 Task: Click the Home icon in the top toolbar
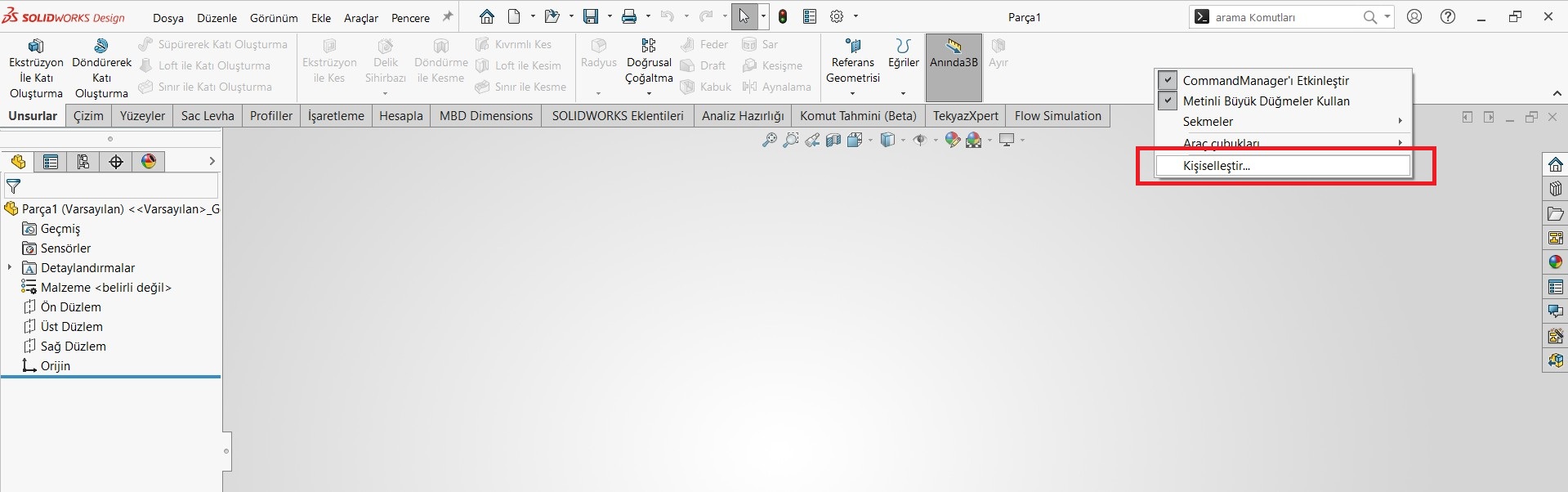coord(487,16)
